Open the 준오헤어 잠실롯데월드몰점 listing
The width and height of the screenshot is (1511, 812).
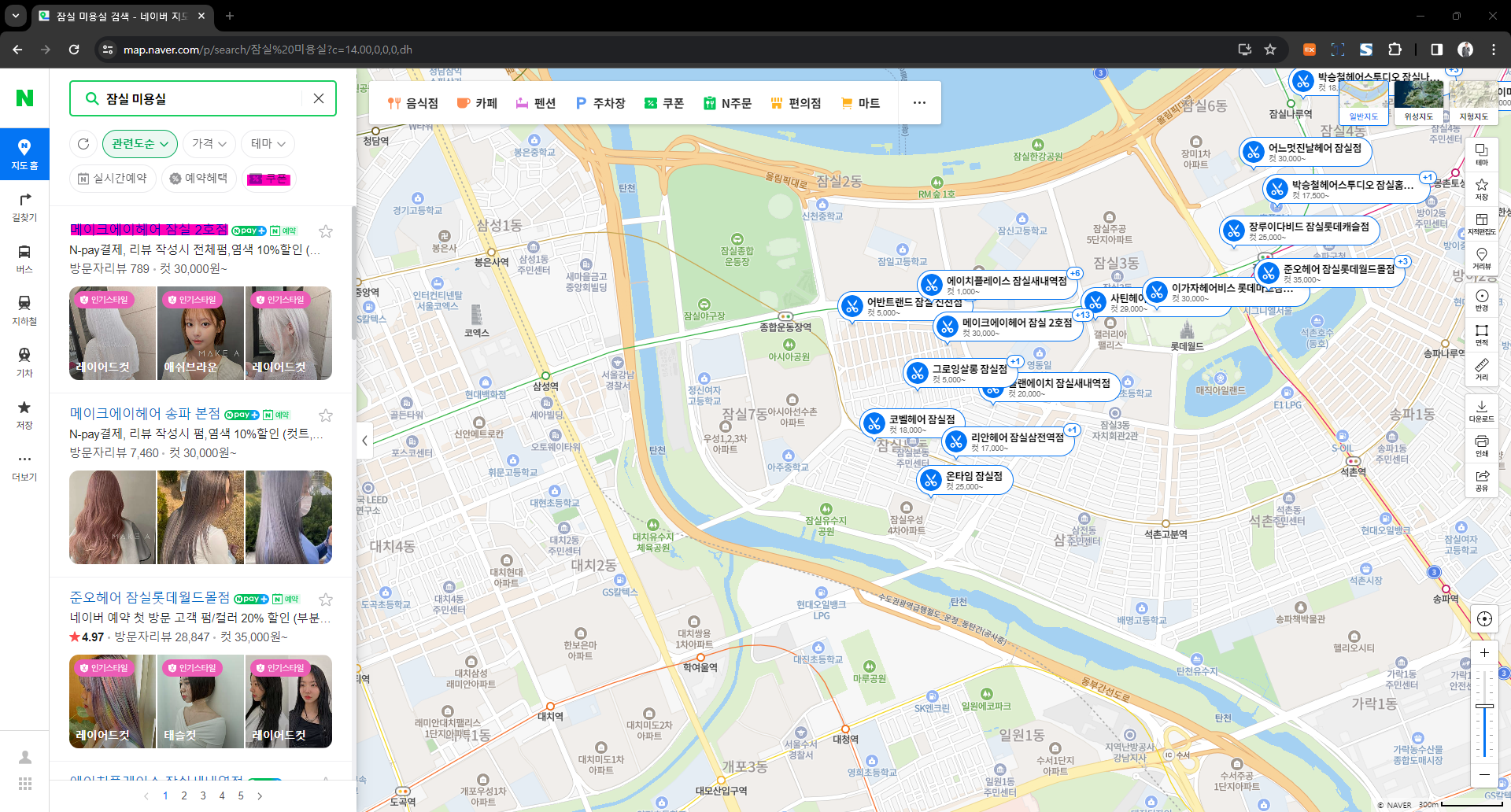150,598
